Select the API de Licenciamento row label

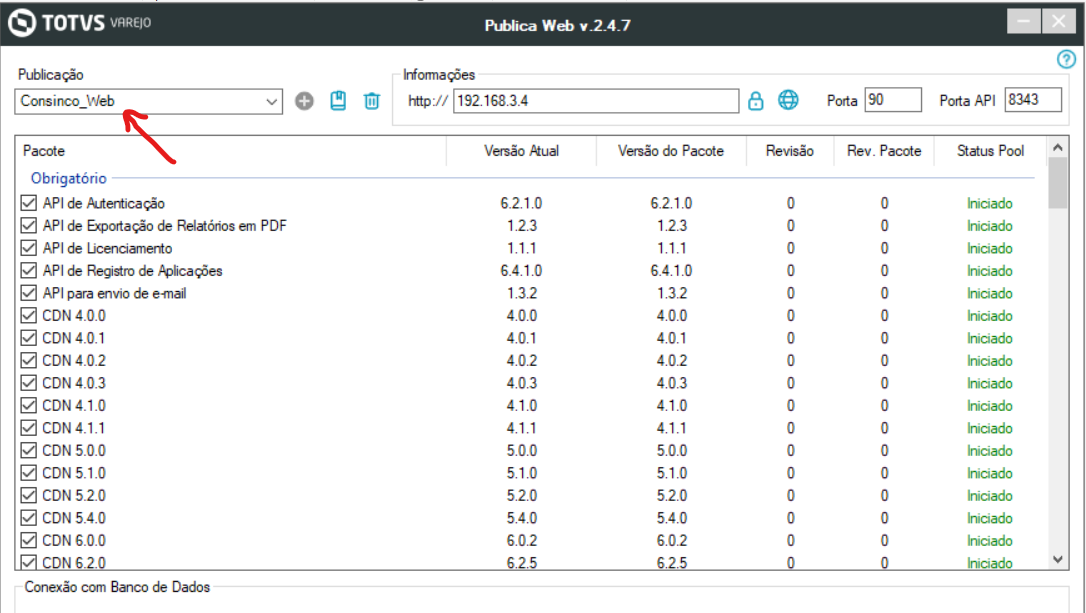[x=107, y=248]
